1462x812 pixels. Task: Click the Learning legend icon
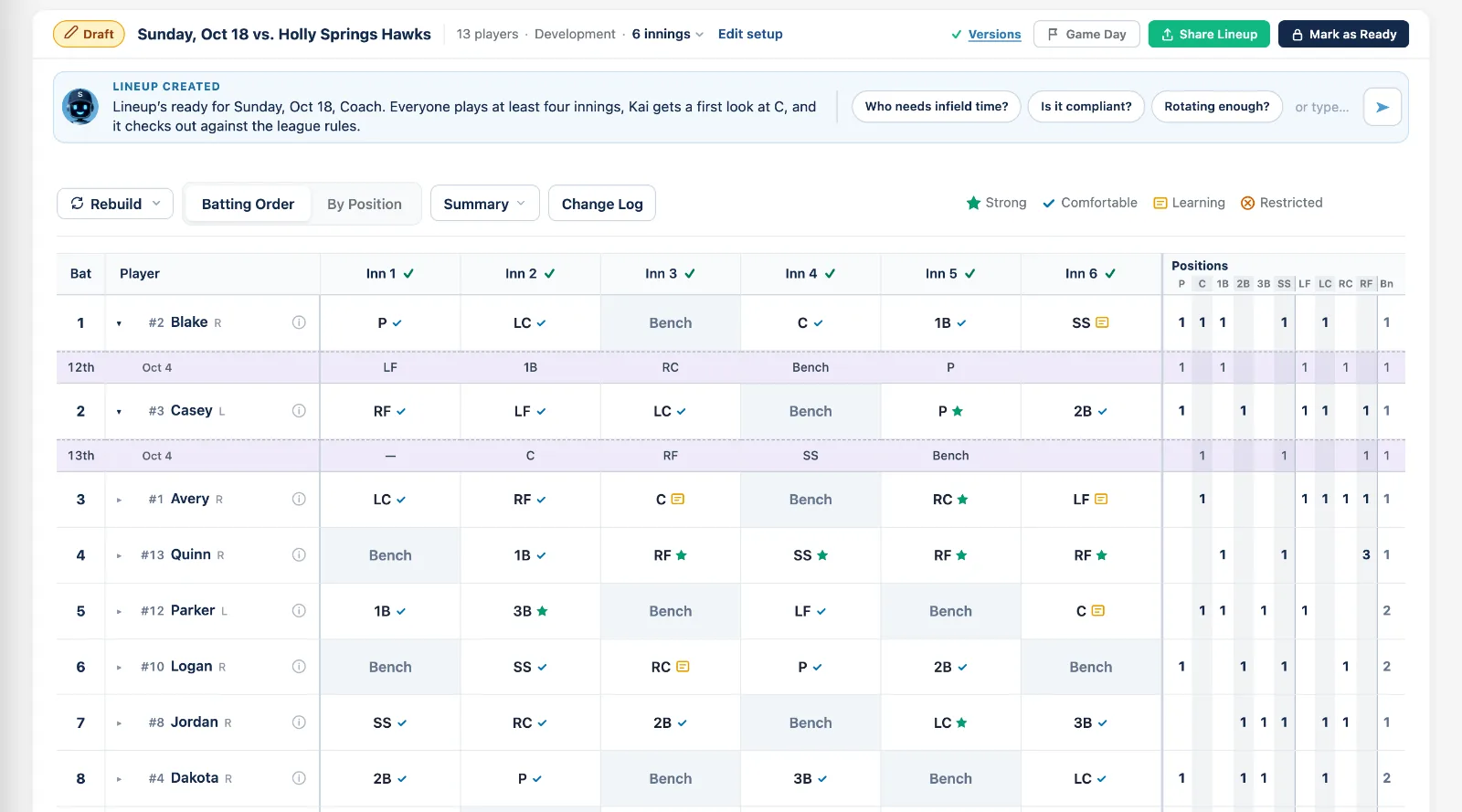point(1160,203)
